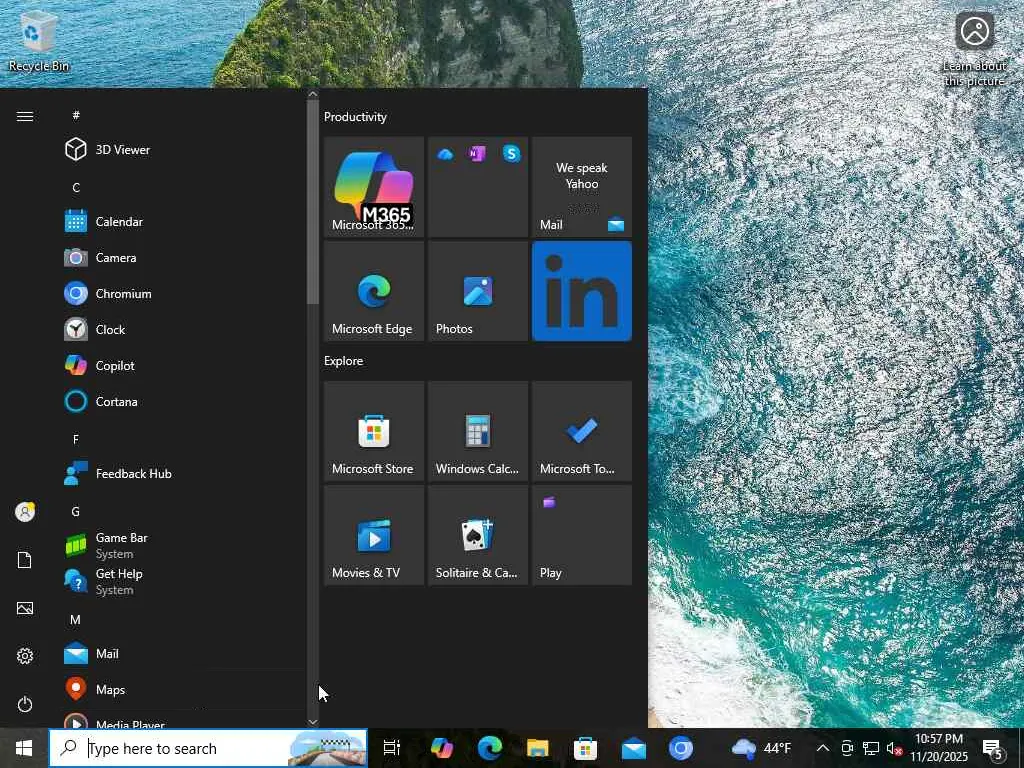This screenshot has height=768, width=1024.
Task: Open Documents from the Start sidebar
Action: click(25, 560)
